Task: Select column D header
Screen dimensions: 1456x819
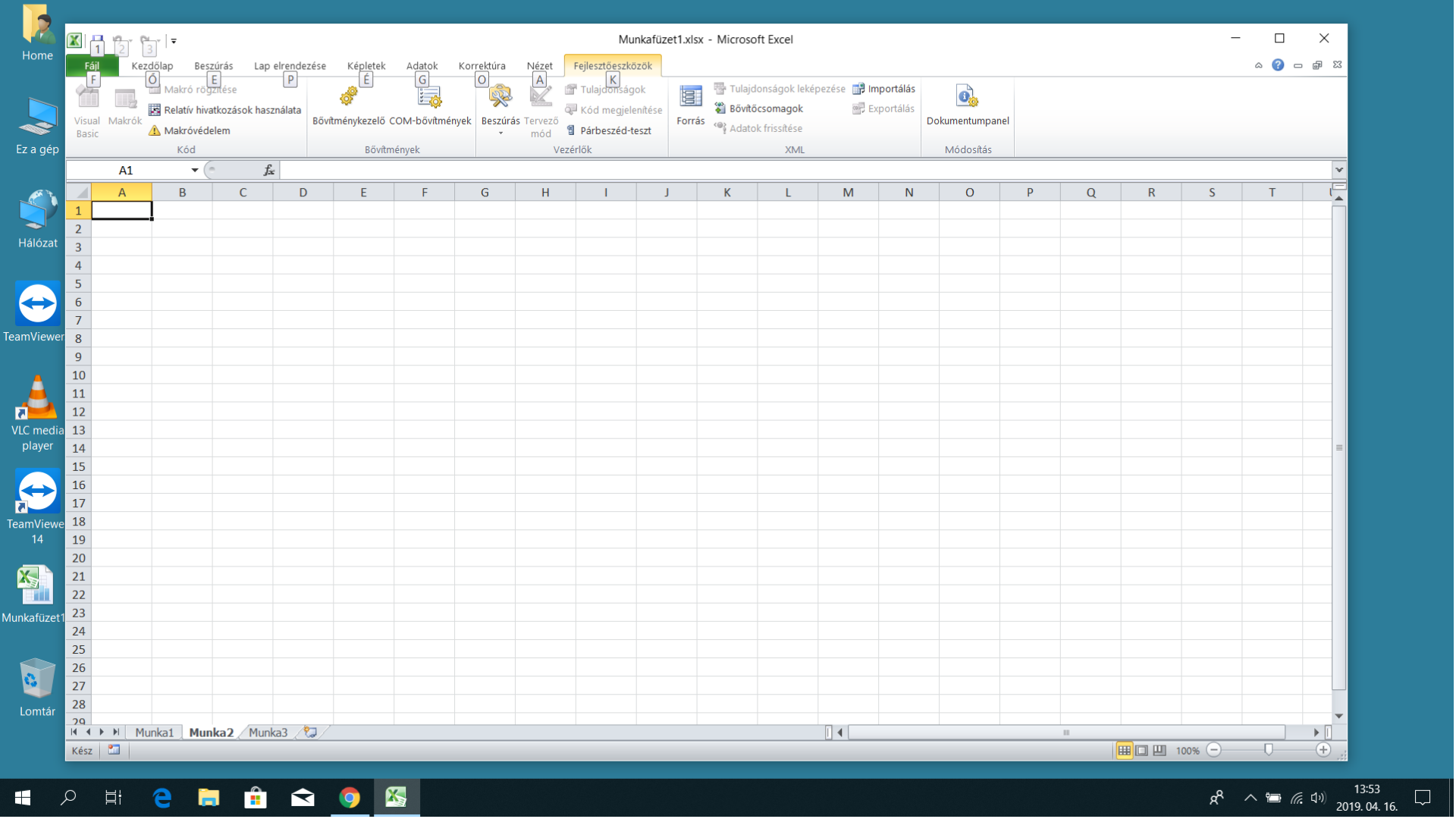Action: (x=303, y=193)
